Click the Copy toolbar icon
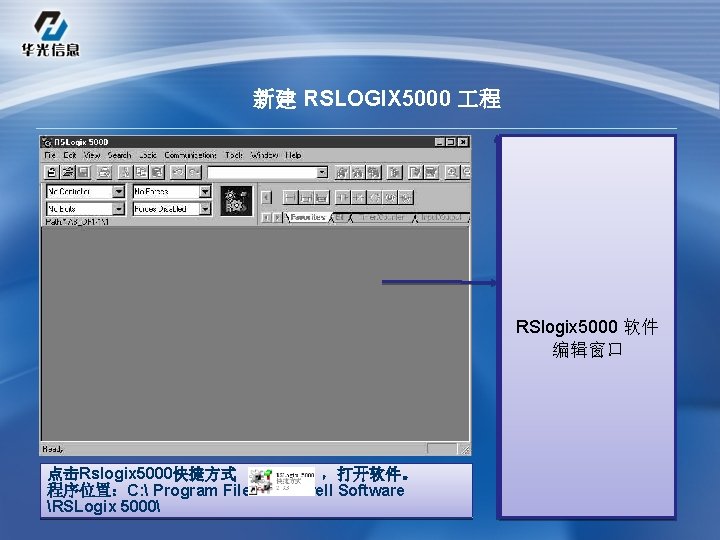This screenshot has width=720, height=540. (x=141, y=172)
